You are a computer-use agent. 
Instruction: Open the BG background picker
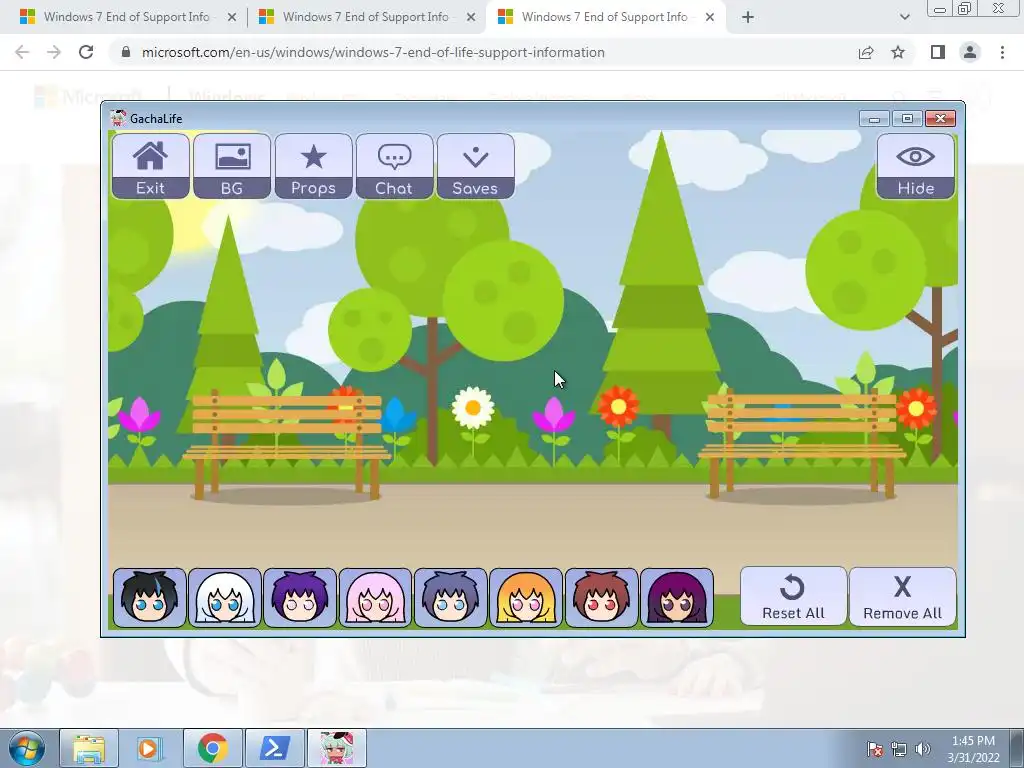232,167
